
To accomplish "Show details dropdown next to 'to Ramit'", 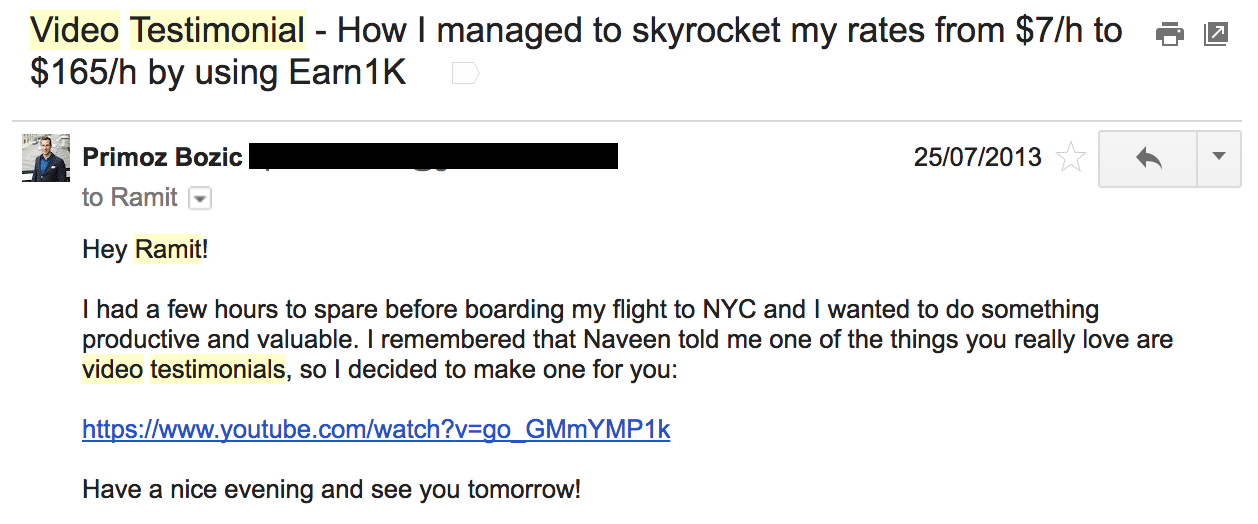I will coord(200,199).
